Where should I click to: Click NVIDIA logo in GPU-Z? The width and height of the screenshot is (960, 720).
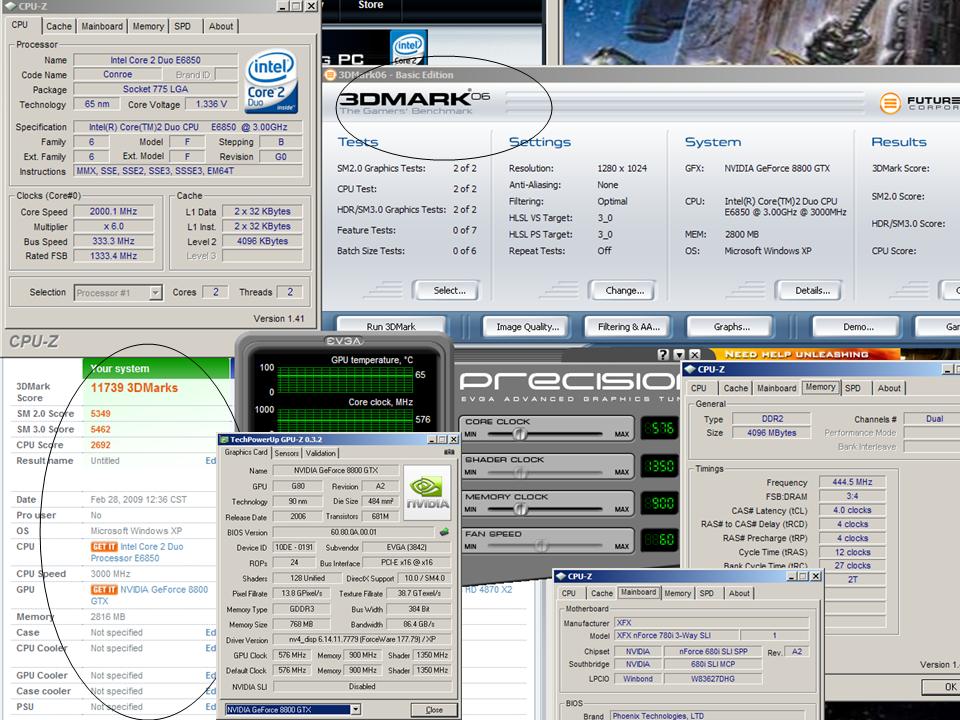[x=427, y=493]
